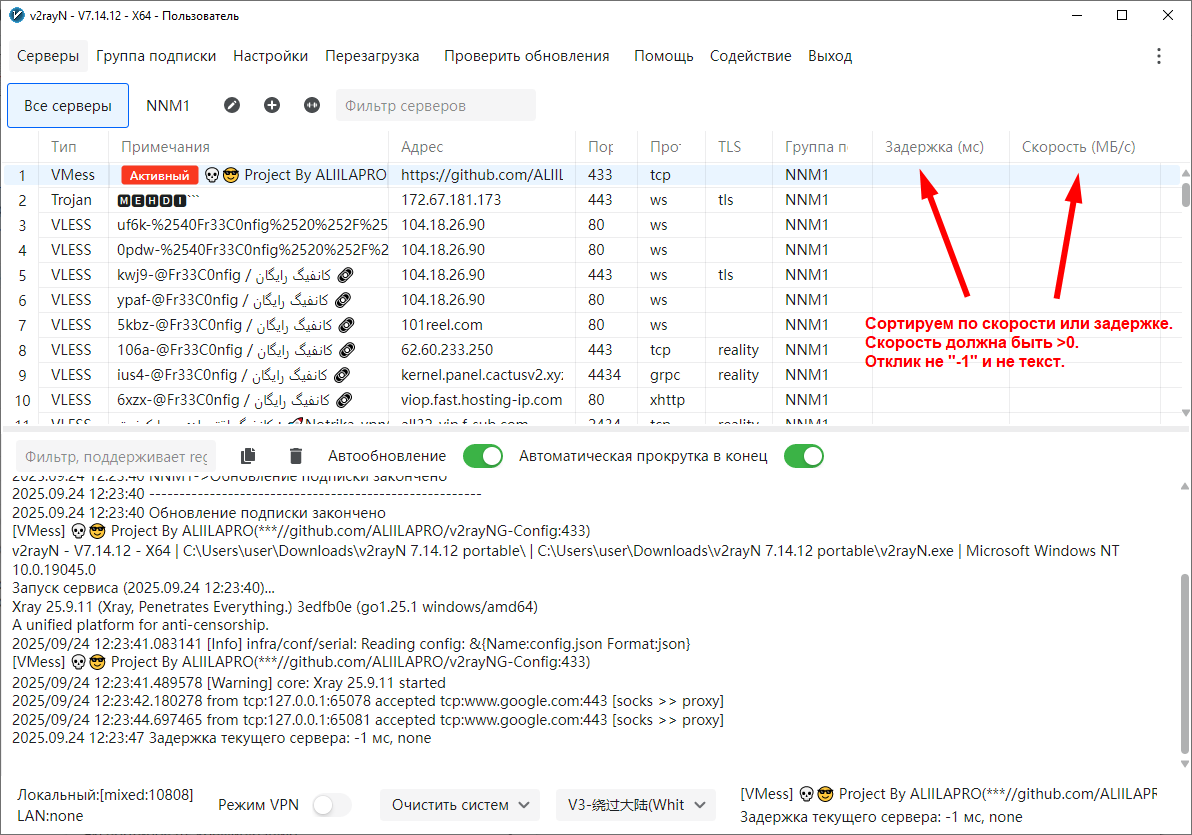Open the three-dot overflow menu
The height and width of the screenshot is (835, 1192).
1159,56
